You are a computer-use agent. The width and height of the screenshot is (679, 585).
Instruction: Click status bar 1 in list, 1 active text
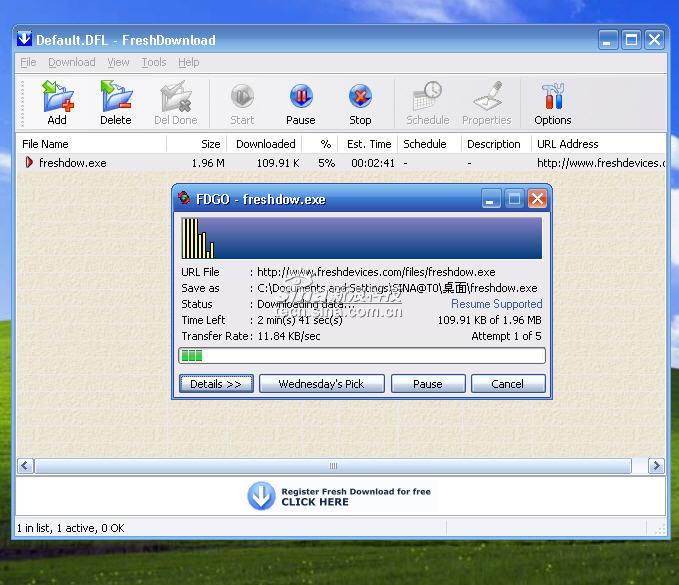(x=71, y=528)
